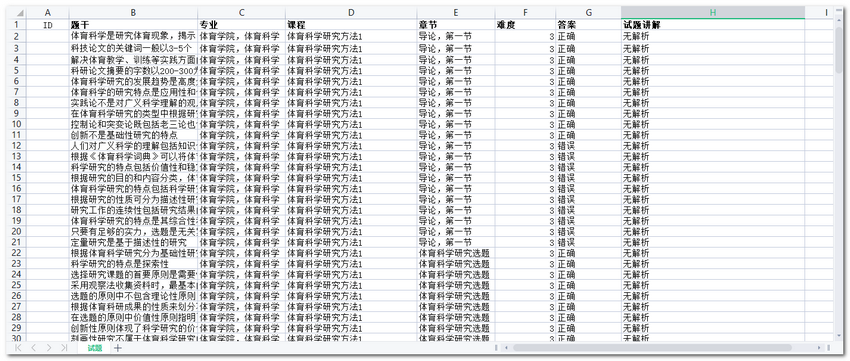Click horizontal scrollbar right arrow
This screenshot has width=850, height=361.
[x=819, y=347]
